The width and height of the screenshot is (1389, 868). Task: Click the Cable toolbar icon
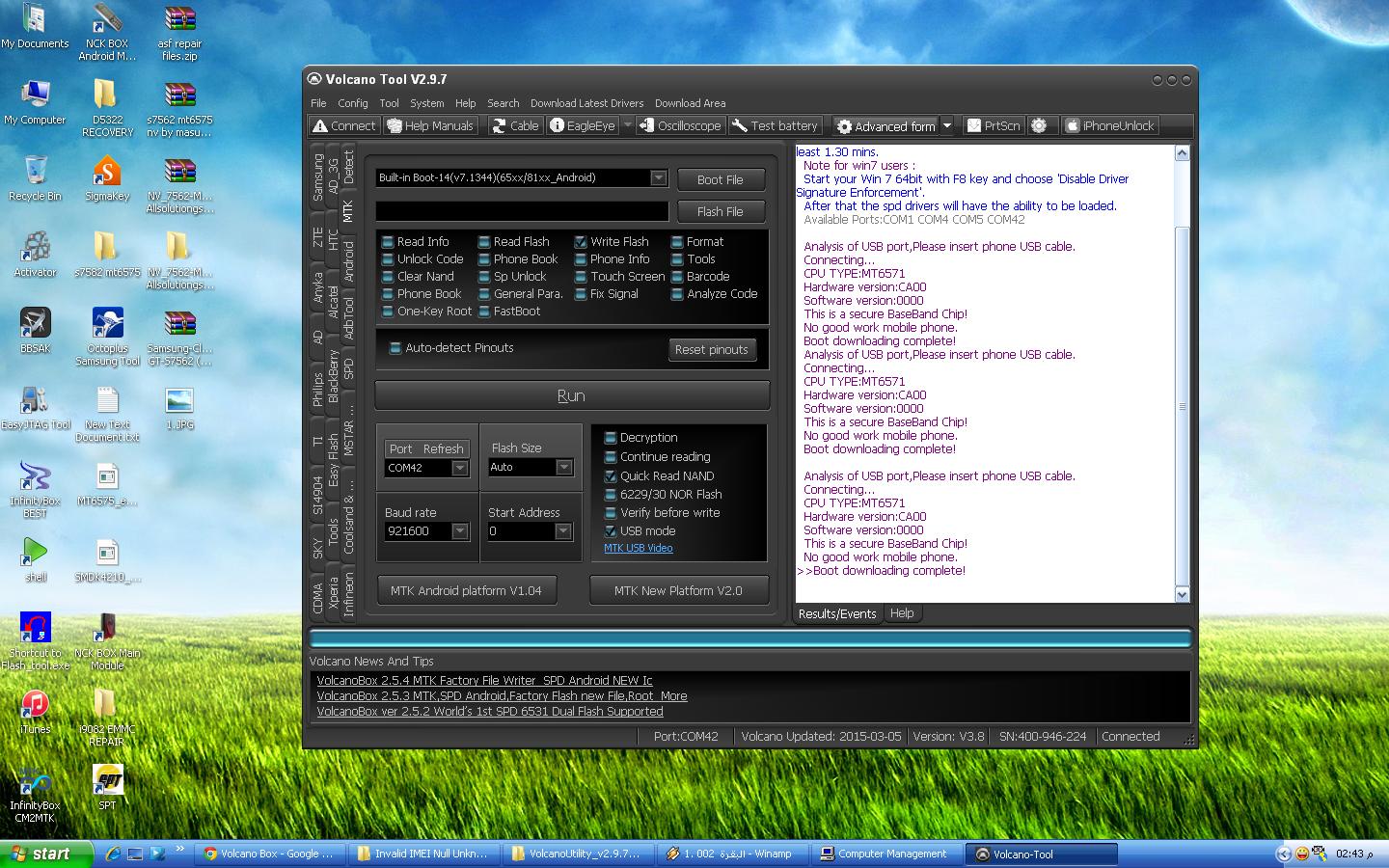point(515,125)
